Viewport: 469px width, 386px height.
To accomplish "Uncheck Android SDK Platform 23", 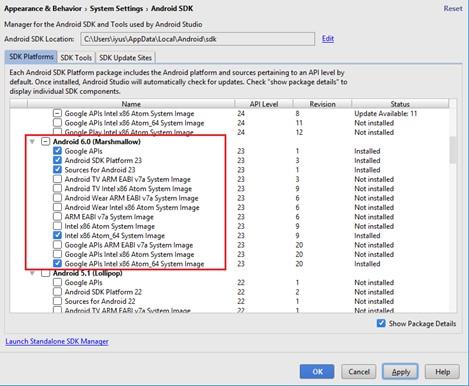I will pyautogui.click(x=57, y=160).
